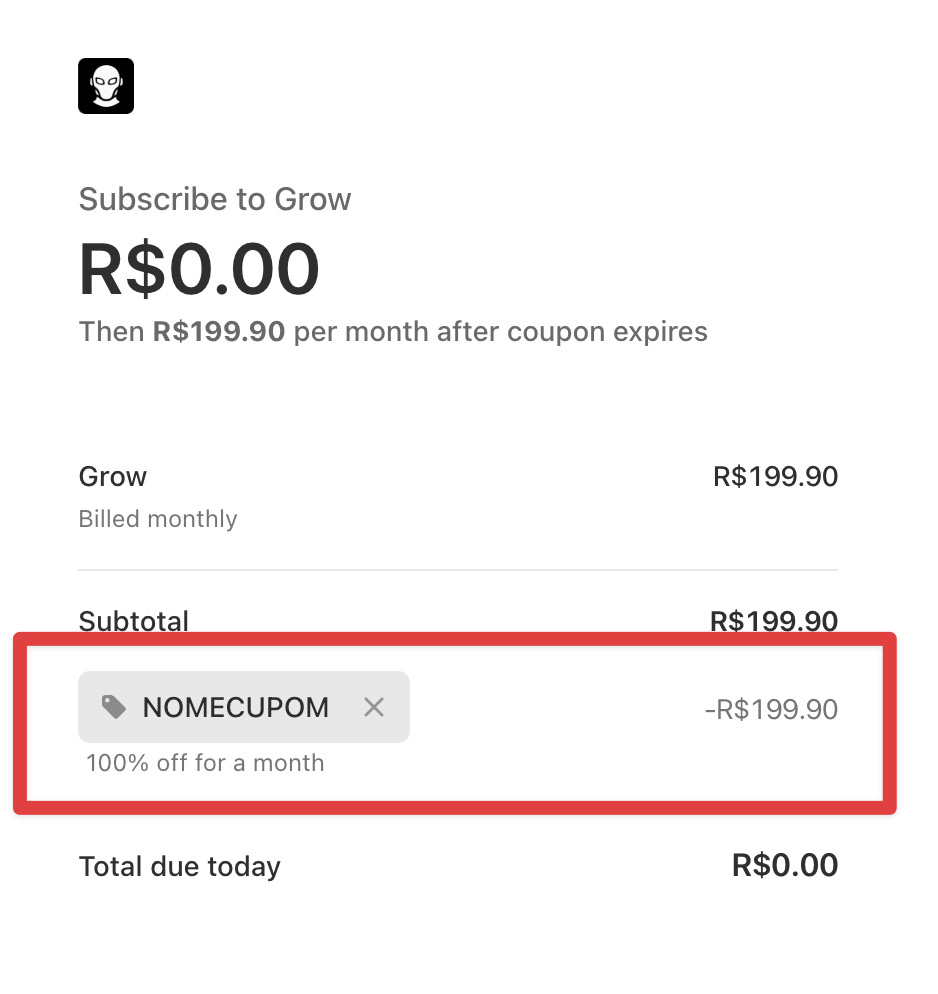Click the R$0.00 total due amount
Screen dimensions: 938x994
785,865
